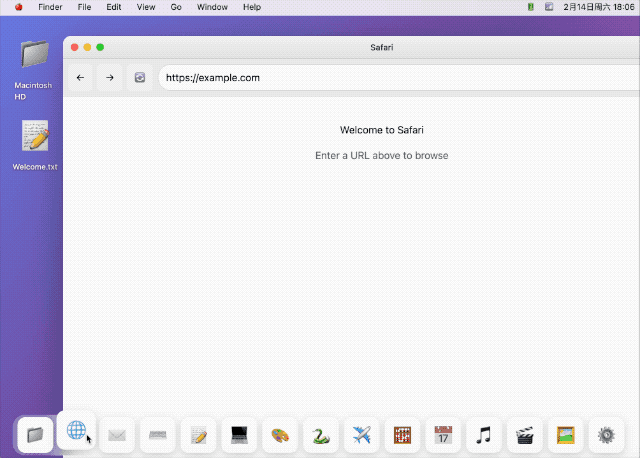Click the Enter a URL above text
The image size is (640, 458).
[x=382, y=156]
